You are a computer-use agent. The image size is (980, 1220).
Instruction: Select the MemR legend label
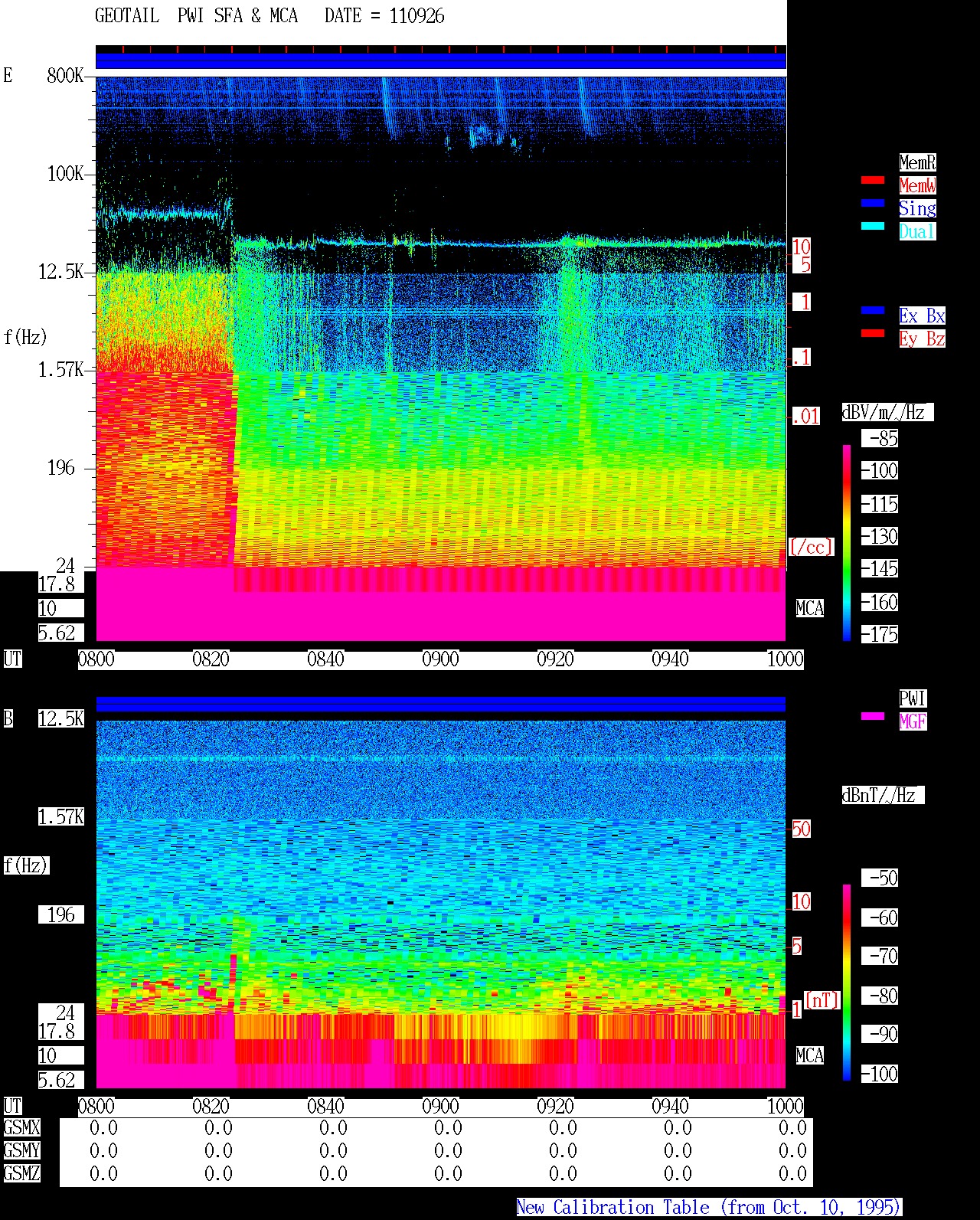[917, 162]
